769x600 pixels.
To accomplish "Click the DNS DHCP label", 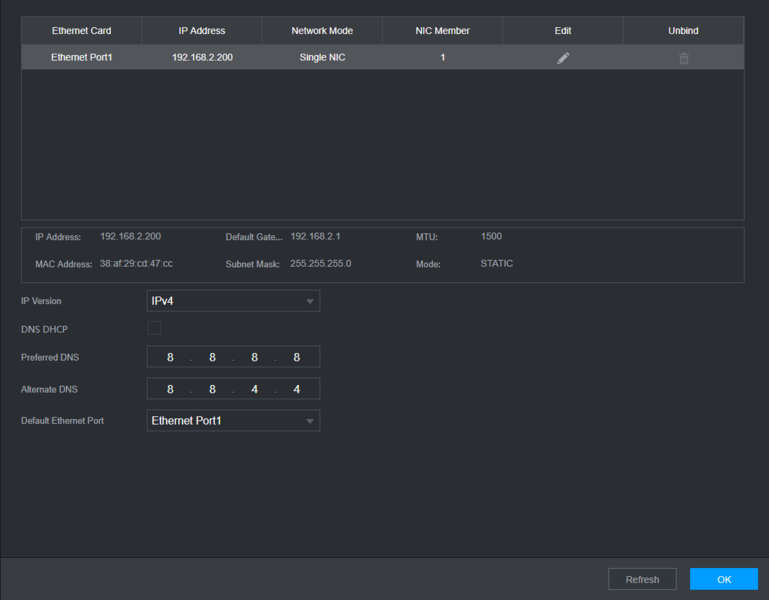I will pyautogui.click(x=44, y=329).
